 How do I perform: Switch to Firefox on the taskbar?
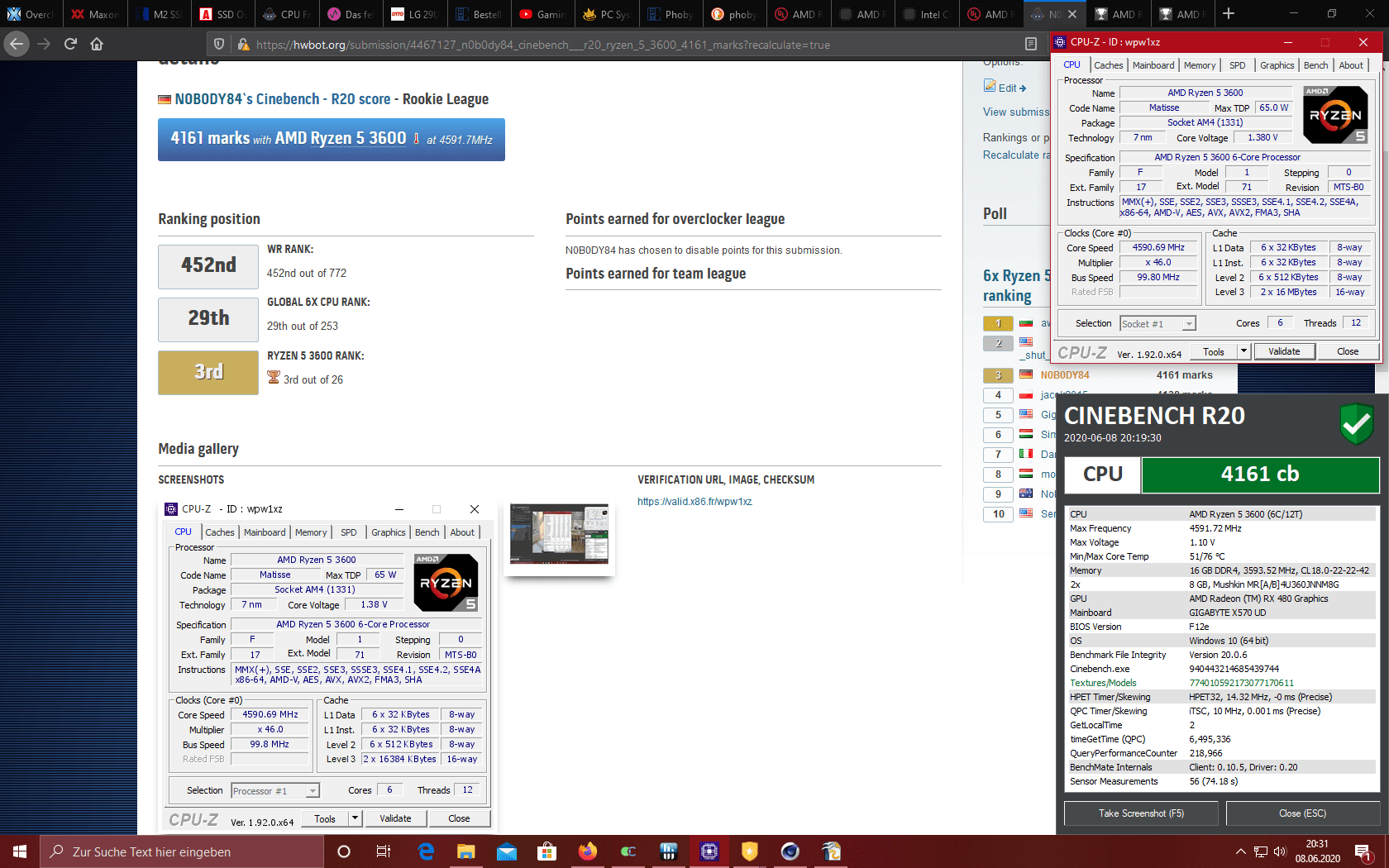(588, 851)
